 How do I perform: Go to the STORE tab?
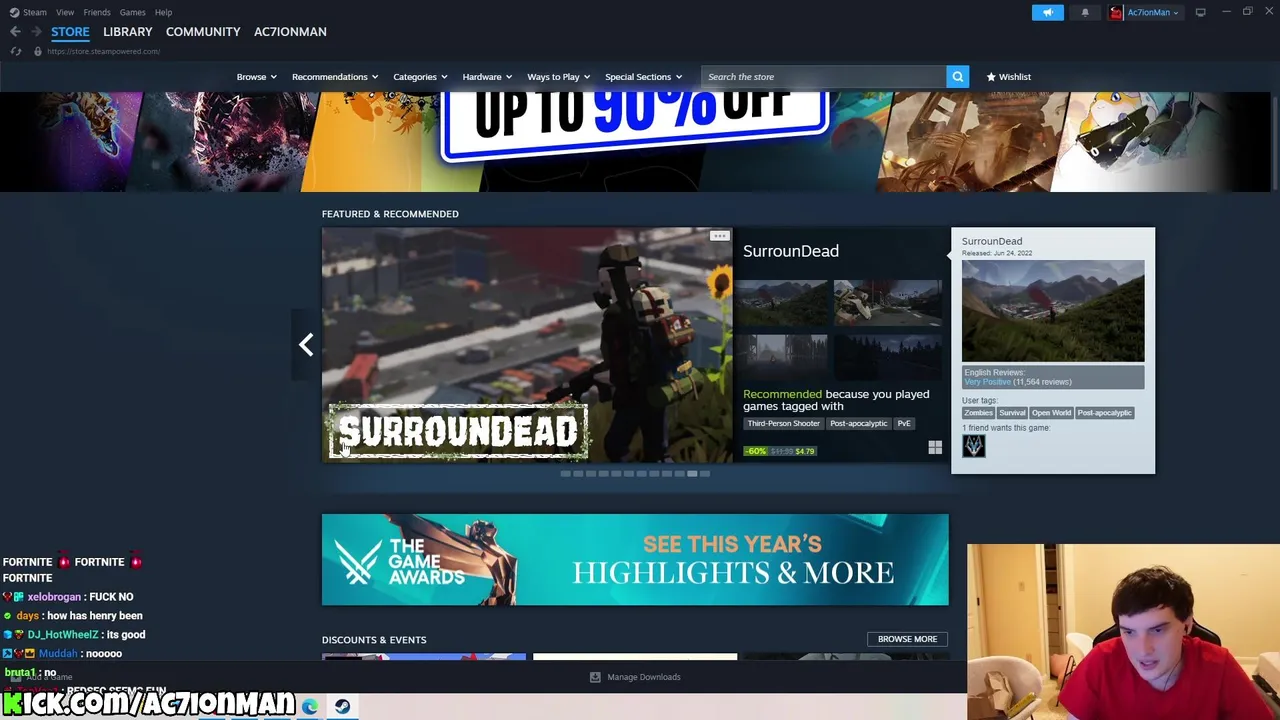click(x=70, y=32)
